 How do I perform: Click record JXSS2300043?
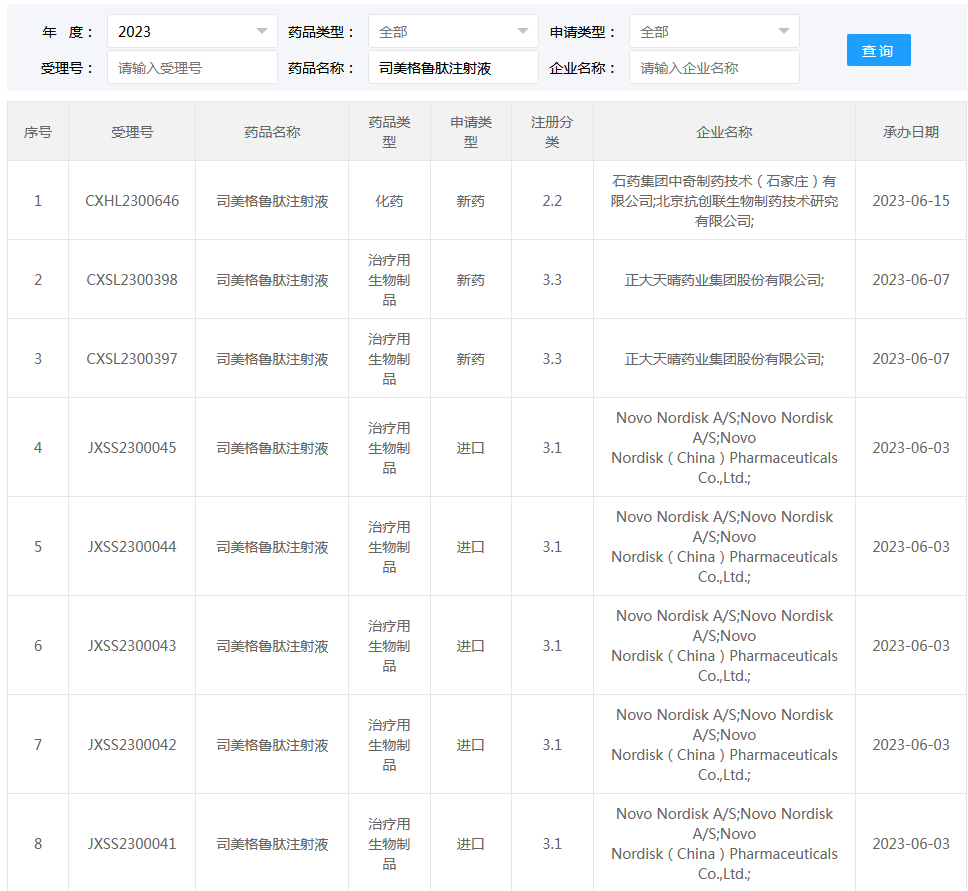coord(132,646)
